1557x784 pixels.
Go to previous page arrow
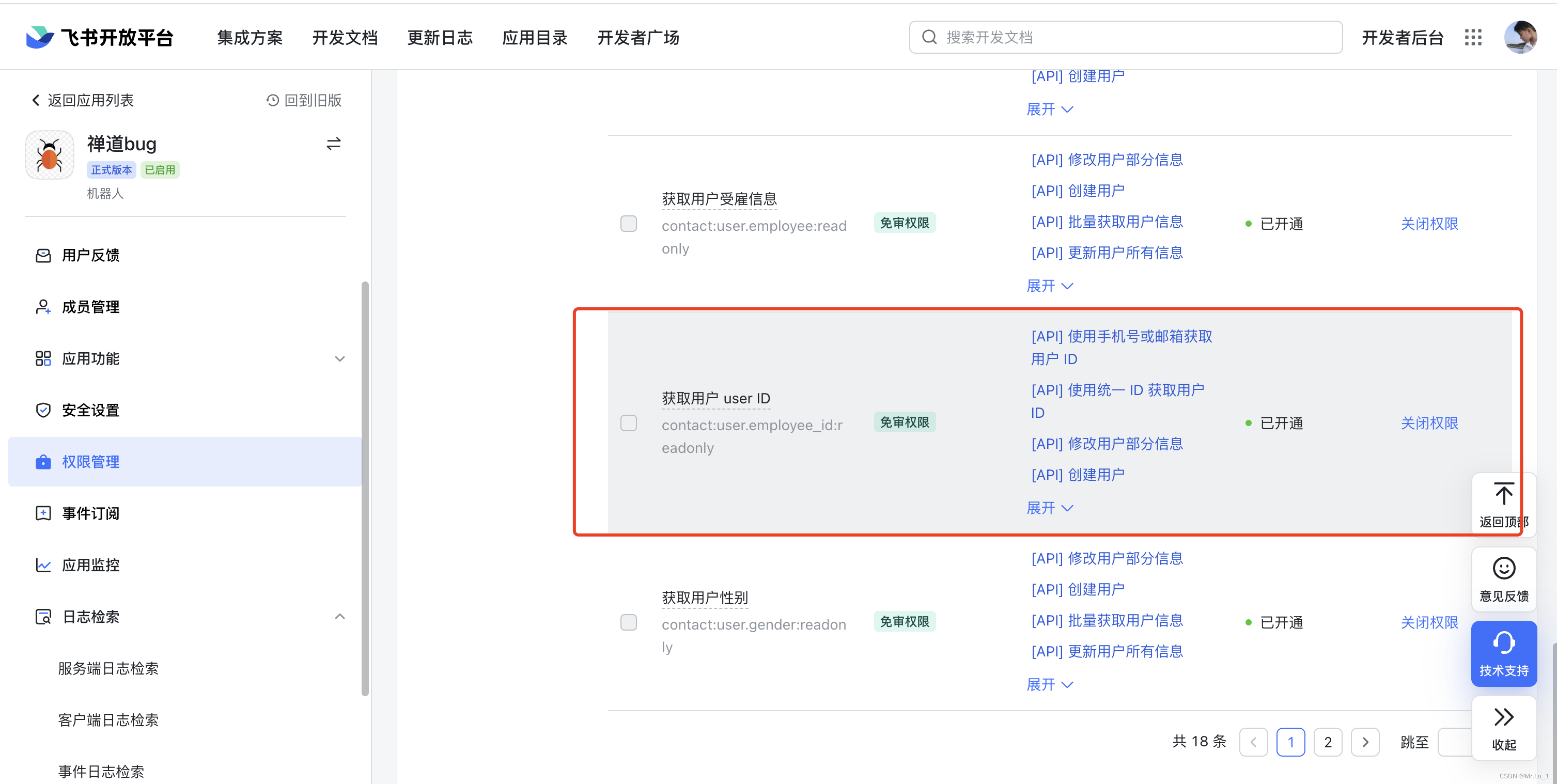pos(1253,742)
